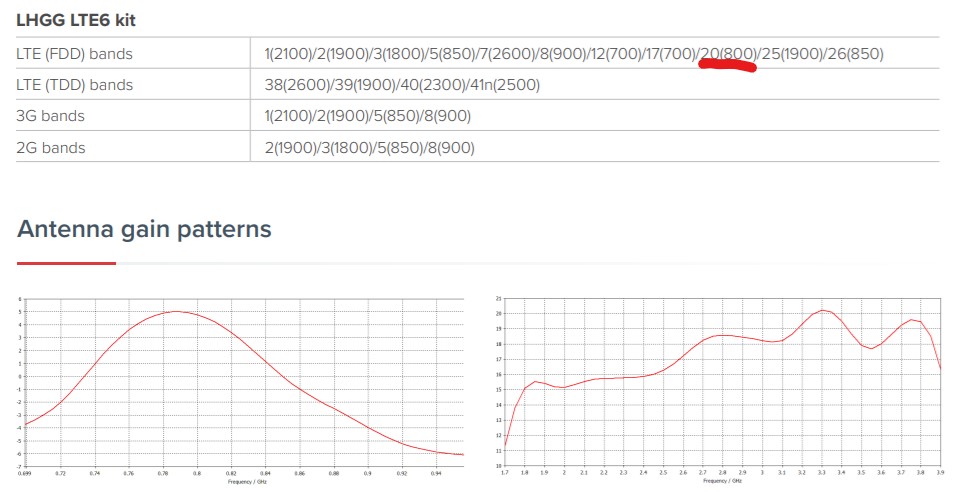The width and height of the screenshot is (962, 492).
Task: Click the LTE FDD bands value starting '1(2100)/2(1900)'
Action: pyautogui.click(x=574, y=54)
